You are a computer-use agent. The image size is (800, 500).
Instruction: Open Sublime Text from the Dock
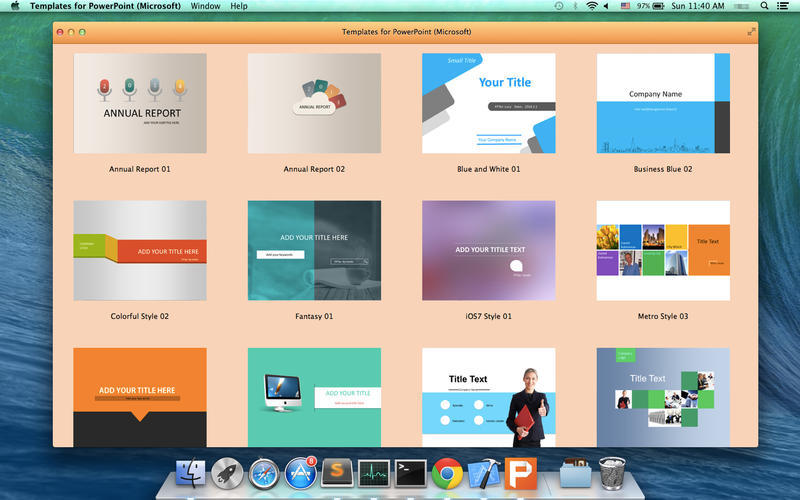click(337, 473)
